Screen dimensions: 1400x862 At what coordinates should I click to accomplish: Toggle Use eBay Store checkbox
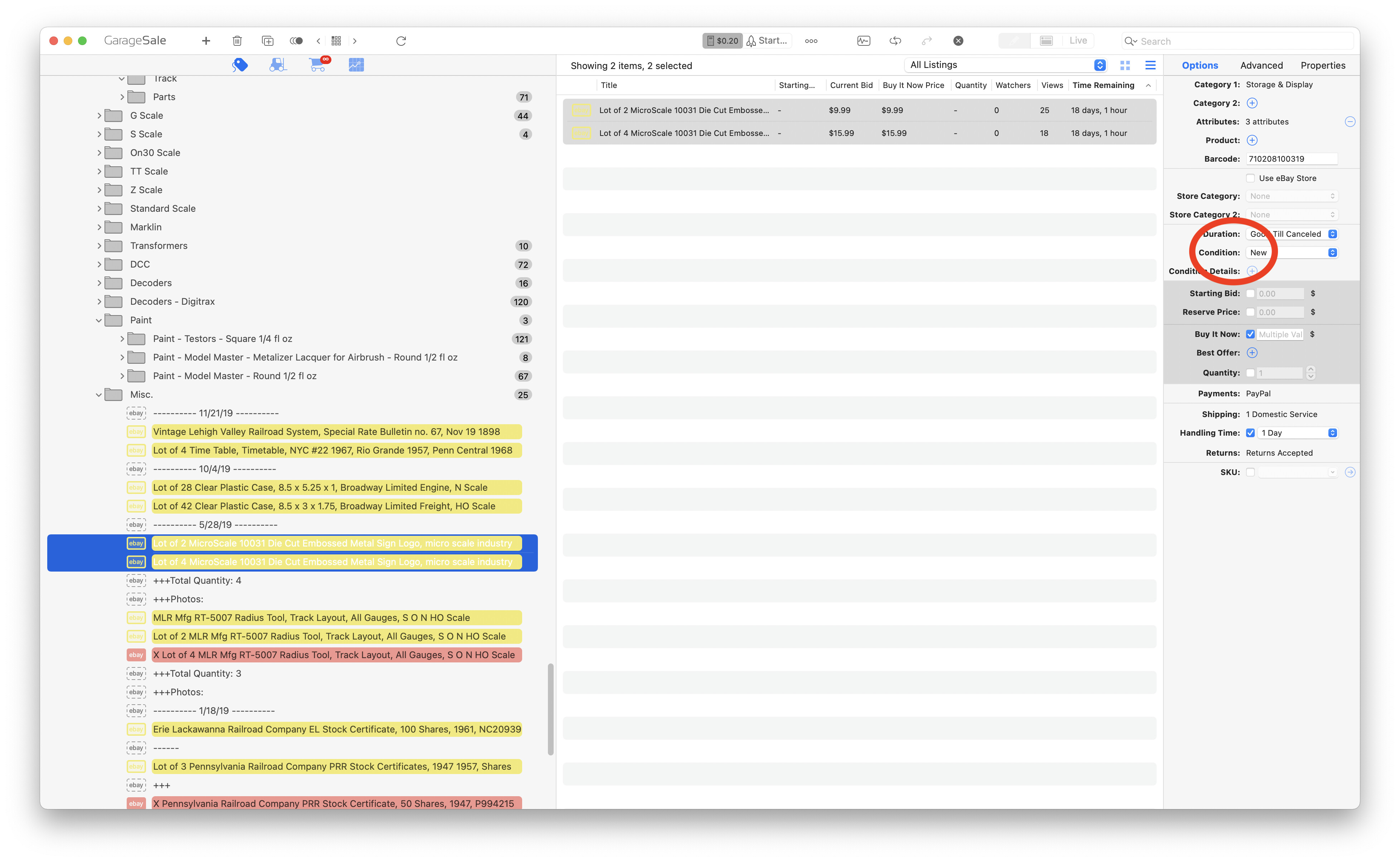click(1250, 178)
